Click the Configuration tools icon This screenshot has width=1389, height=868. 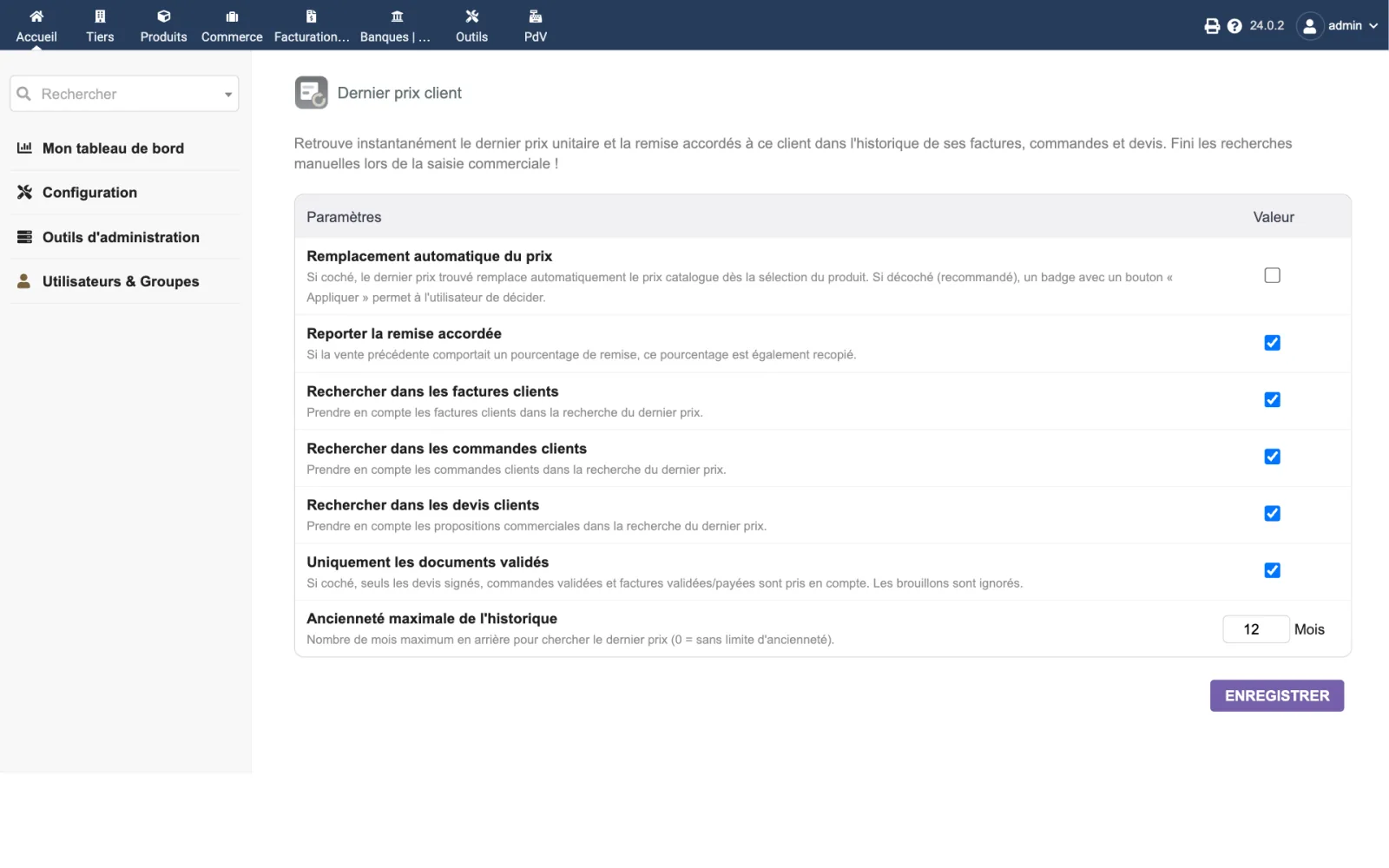[24, 193]
